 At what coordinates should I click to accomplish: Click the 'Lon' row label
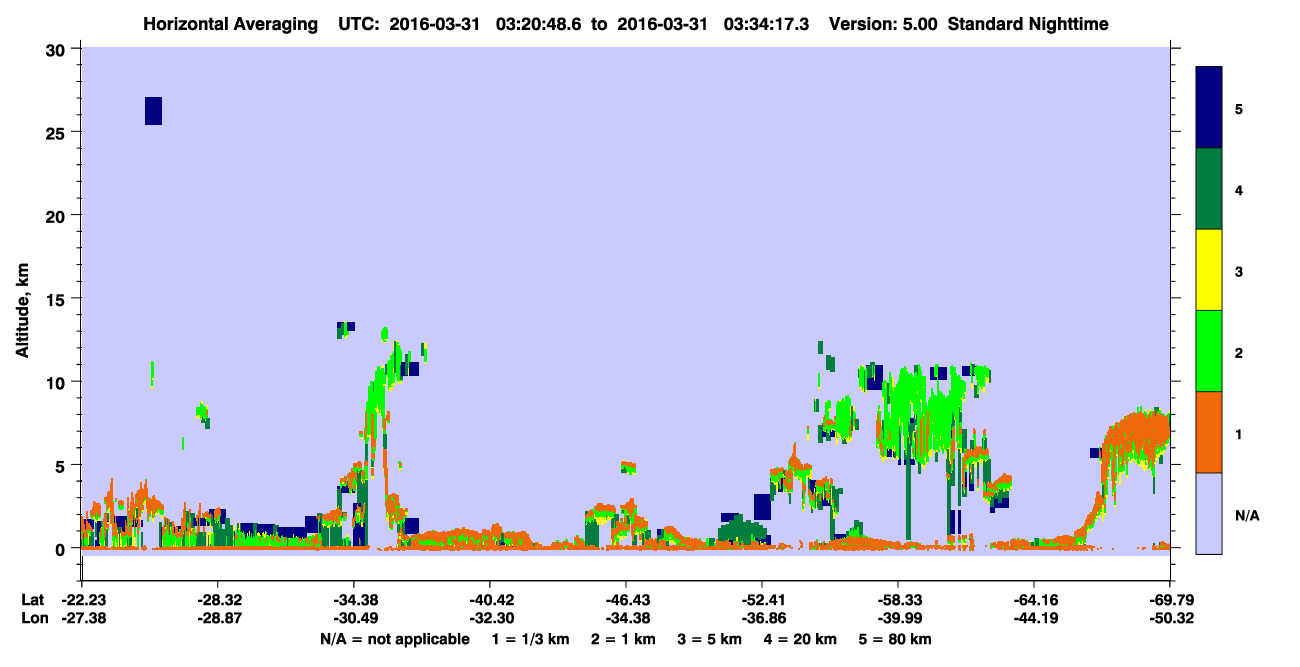click(x=33, y=619)
